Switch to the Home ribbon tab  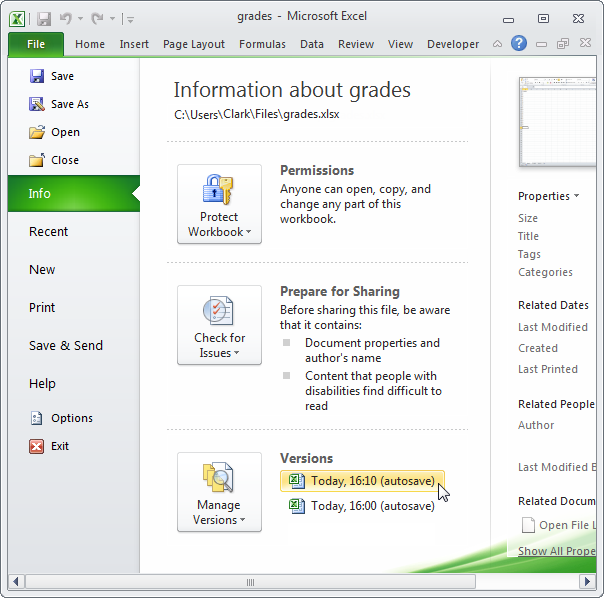click(x=90, y=44)
